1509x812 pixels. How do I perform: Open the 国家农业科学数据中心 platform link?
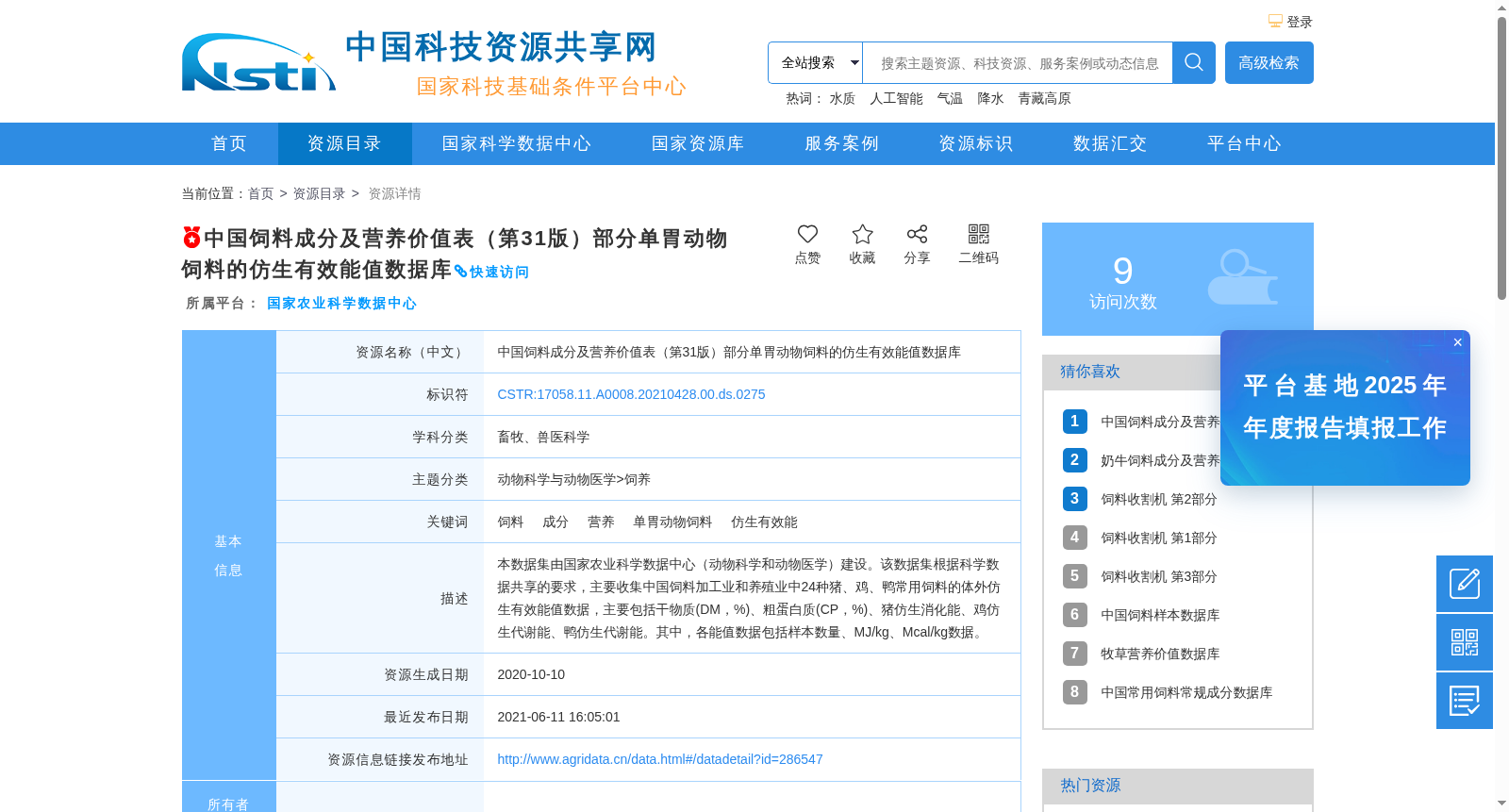tap(341, 303)
